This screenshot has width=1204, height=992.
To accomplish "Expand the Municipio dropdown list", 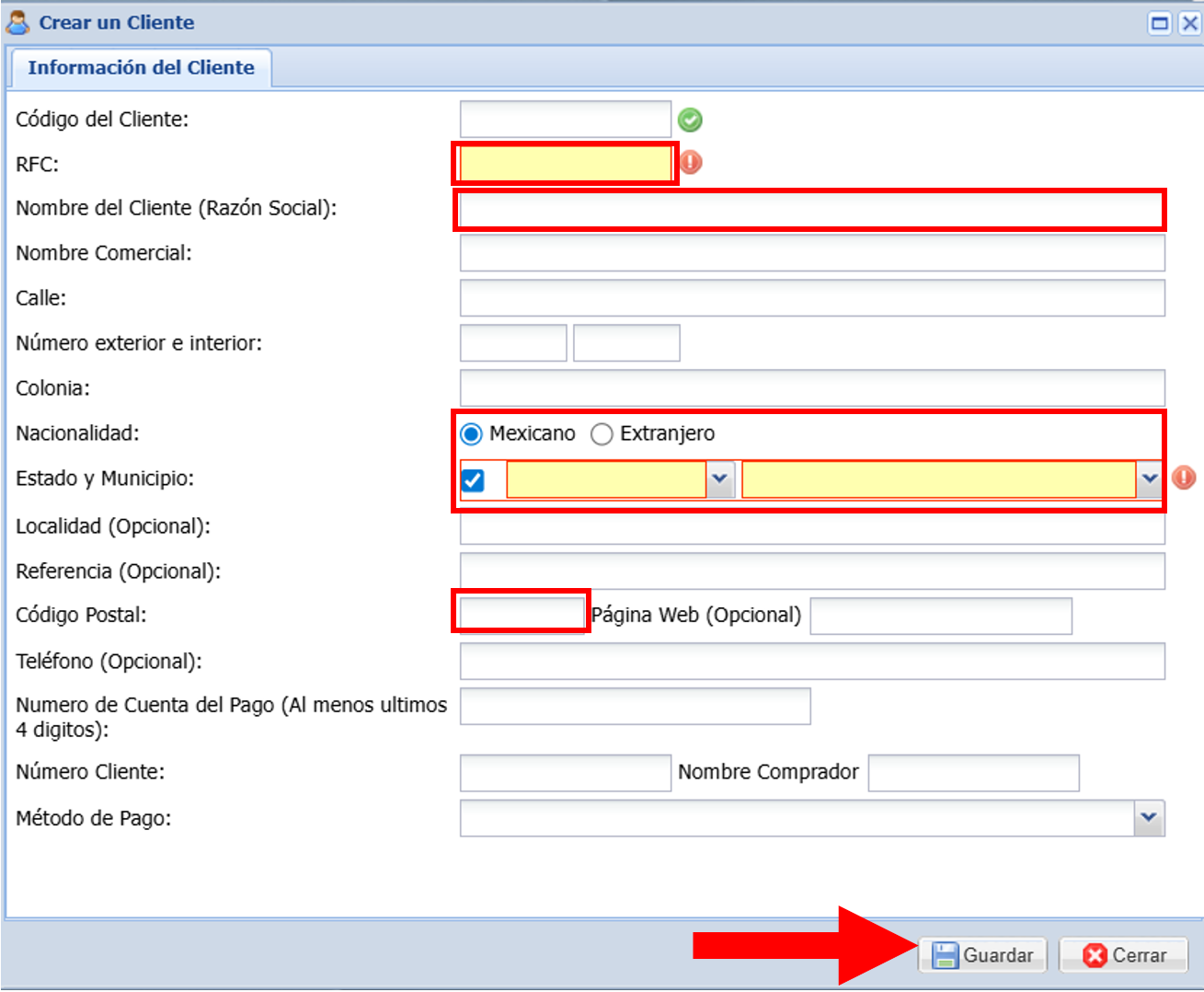I will click(1149, 479).
